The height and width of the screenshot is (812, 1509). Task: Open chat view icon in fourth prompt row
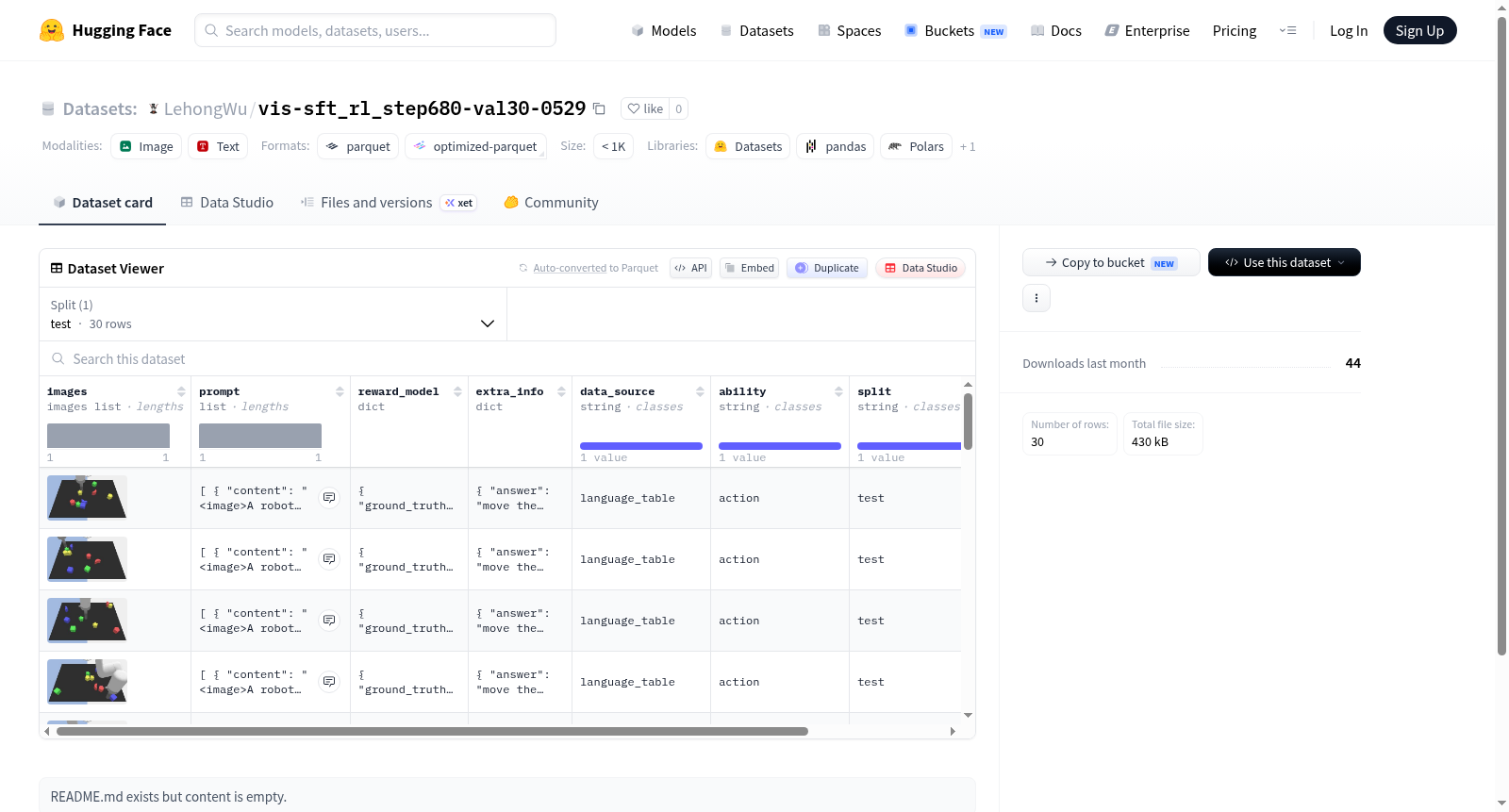point(329,682)
